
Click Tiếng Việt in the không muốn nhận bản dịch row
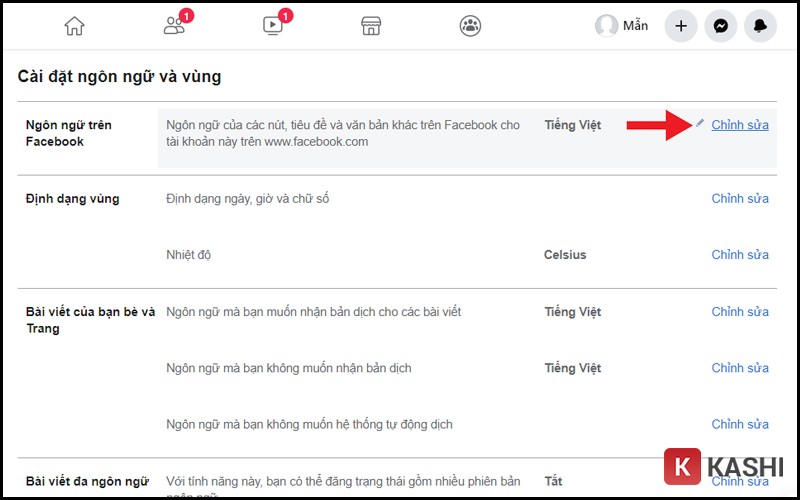click(572, 368)
